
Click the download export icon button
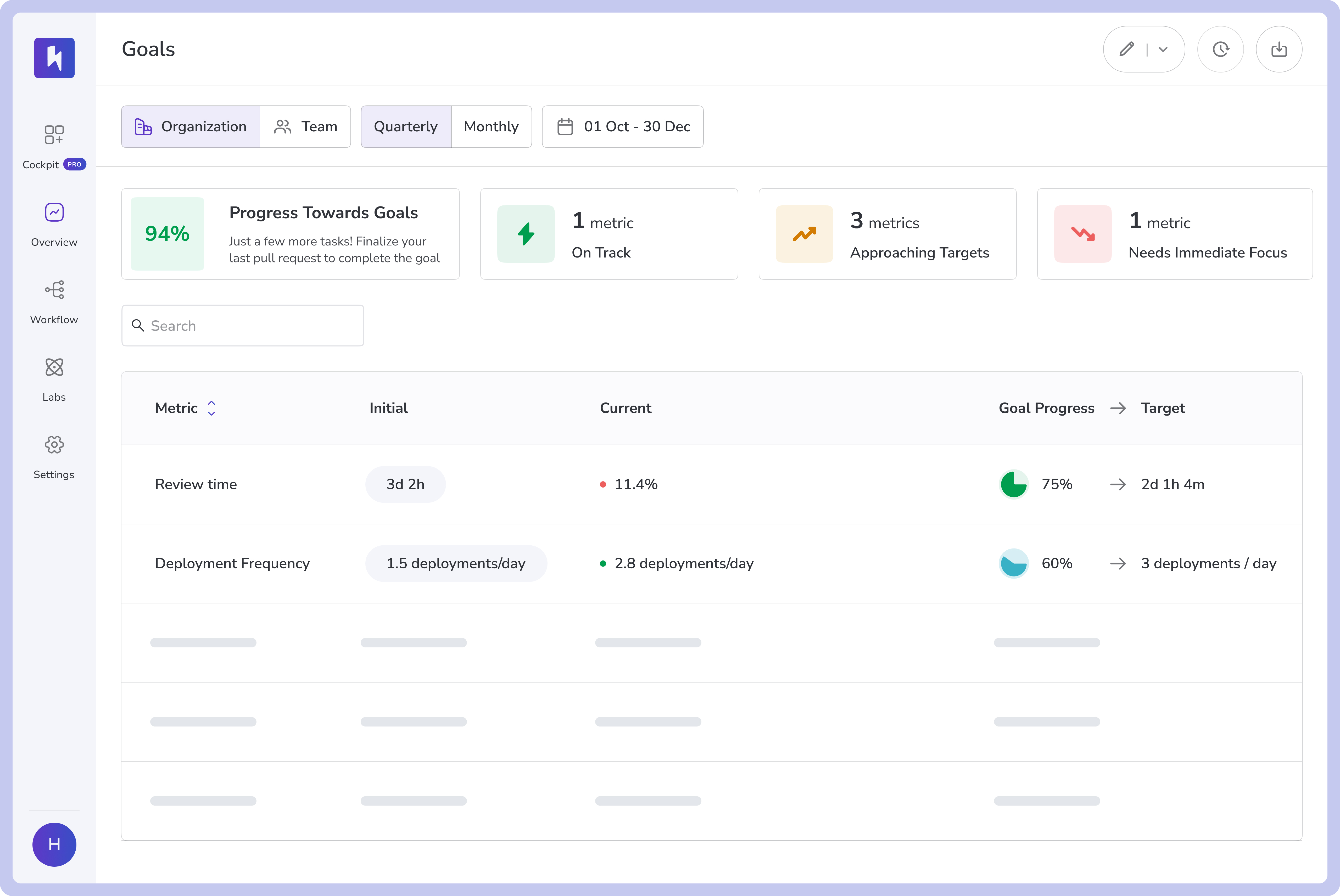click(1278, 49)
